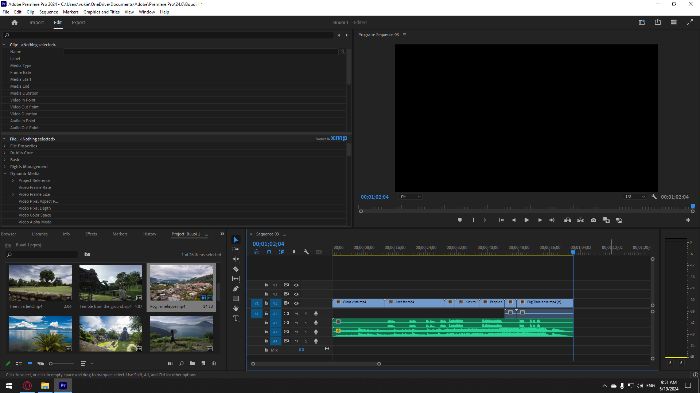
Task: Select the Rectangle tool
Action: [236, 298]
